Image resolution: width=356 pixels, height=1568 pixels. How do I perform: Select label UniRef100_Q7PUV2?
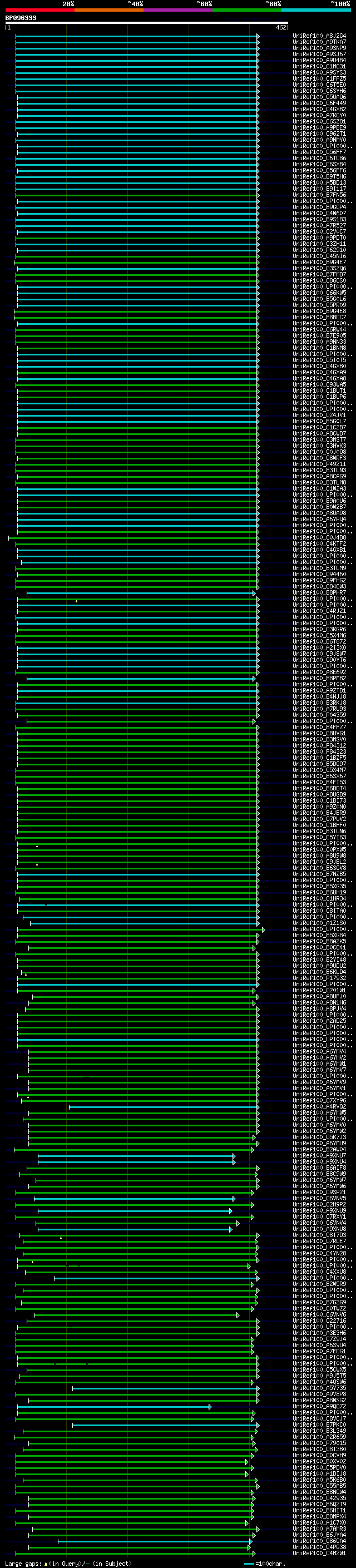click(319, 819)
